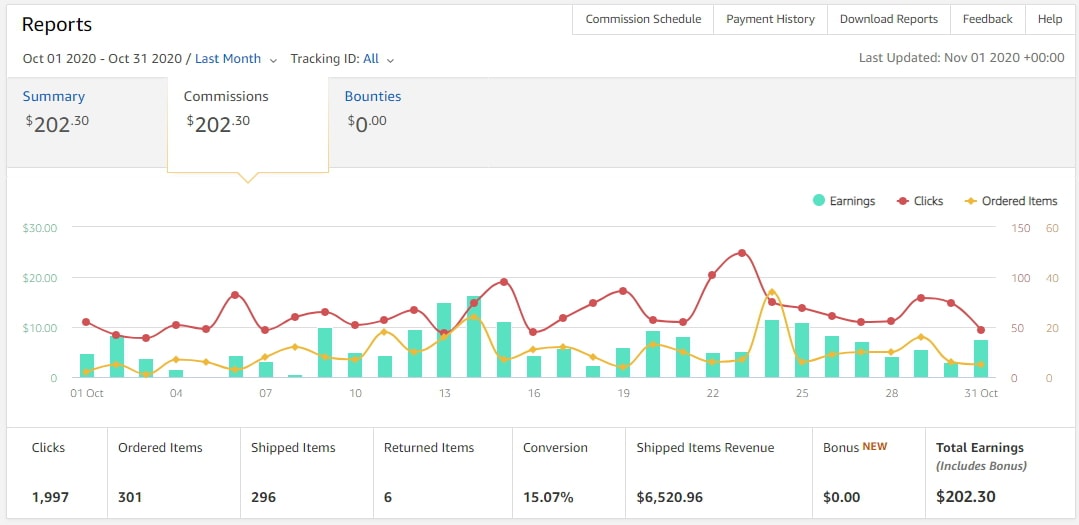Screen dimensions: 1079x525
Task: Click the Ordered Items peak on Oct 24
Action: click(x=771, y=292)
